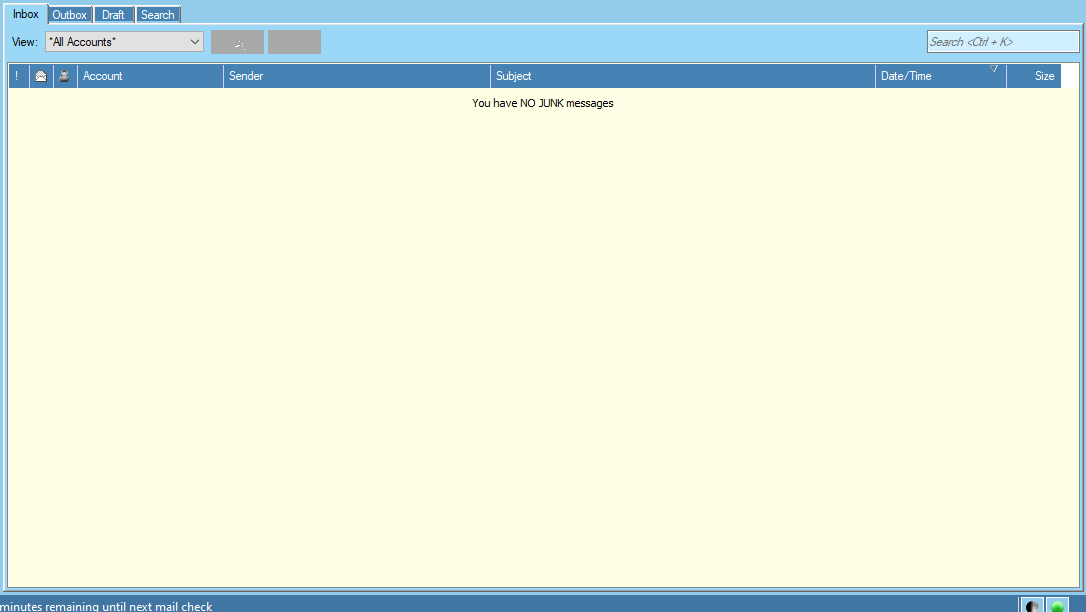This screenshot has height=612, width=1086.
Task: Sort messages by Account column
Action: pos(150,76)
